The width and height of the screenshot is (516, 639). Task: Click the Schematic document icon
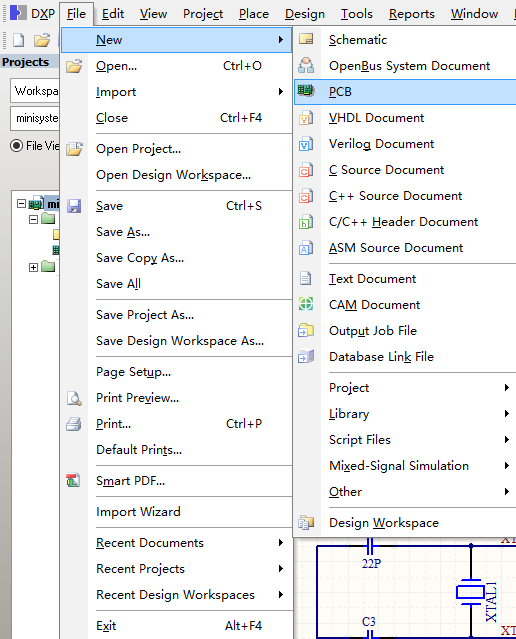pyautogui.click(x=306, y=39)
